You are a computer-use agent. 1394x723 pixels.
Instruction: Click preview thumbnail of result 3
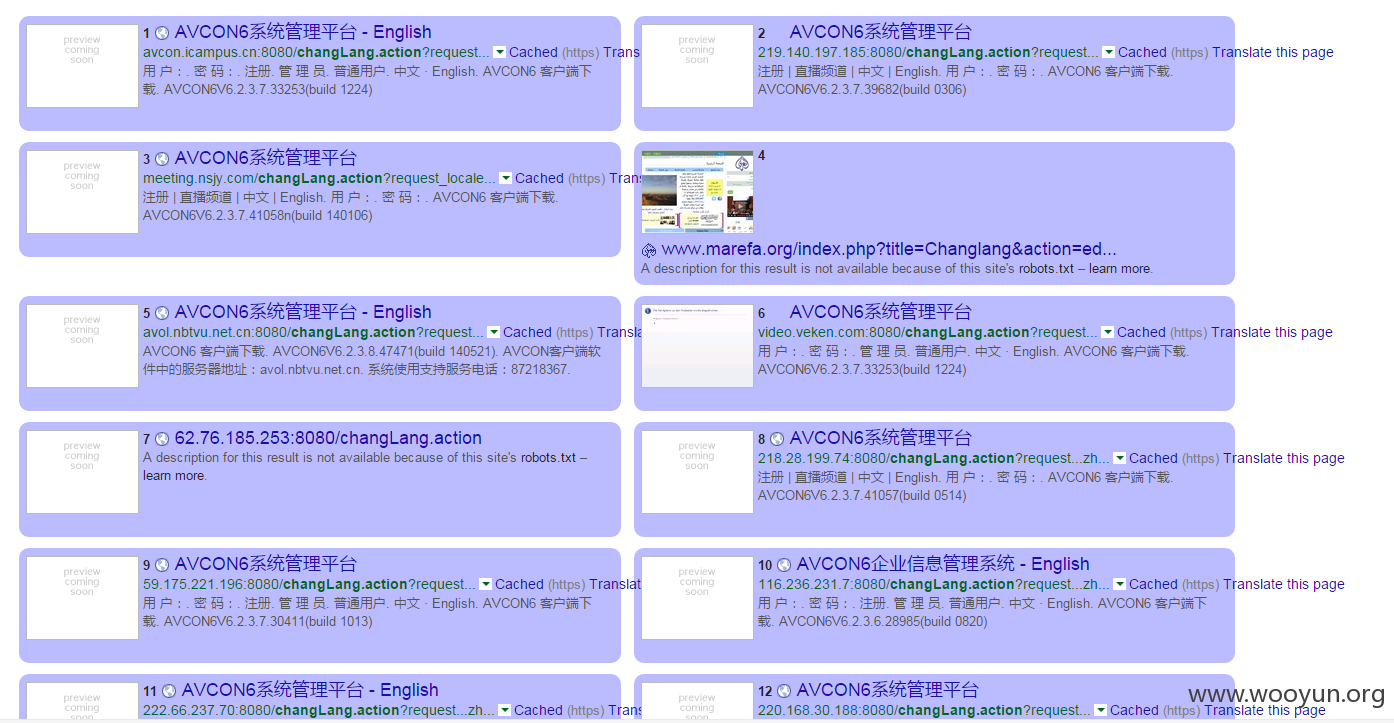(82, 192)
